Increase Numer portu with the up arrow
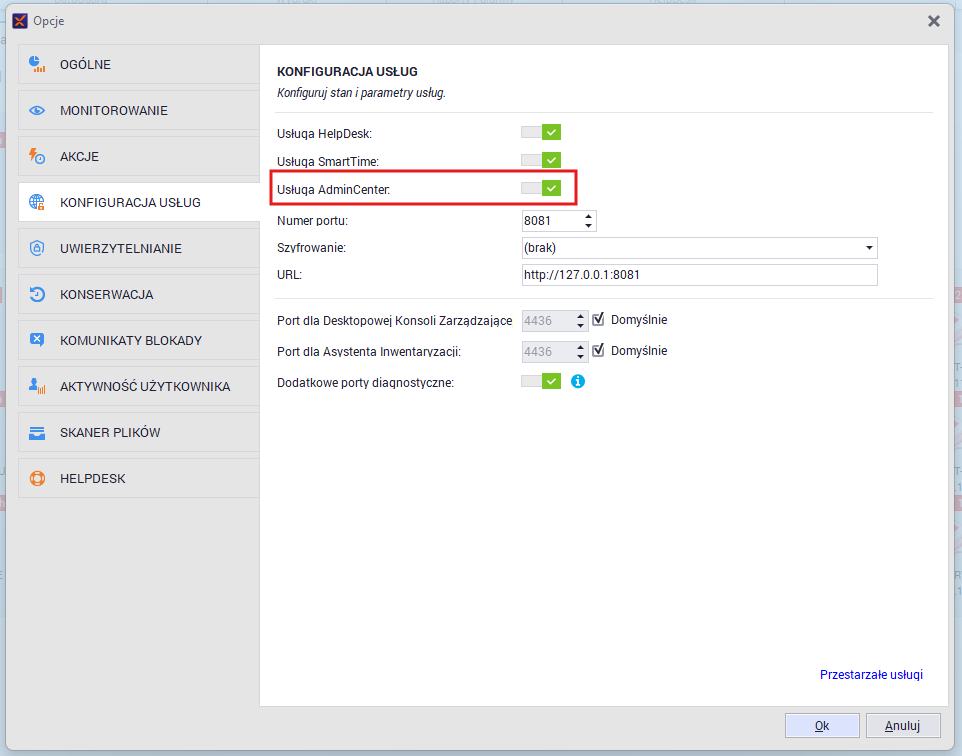 point(588,215)
